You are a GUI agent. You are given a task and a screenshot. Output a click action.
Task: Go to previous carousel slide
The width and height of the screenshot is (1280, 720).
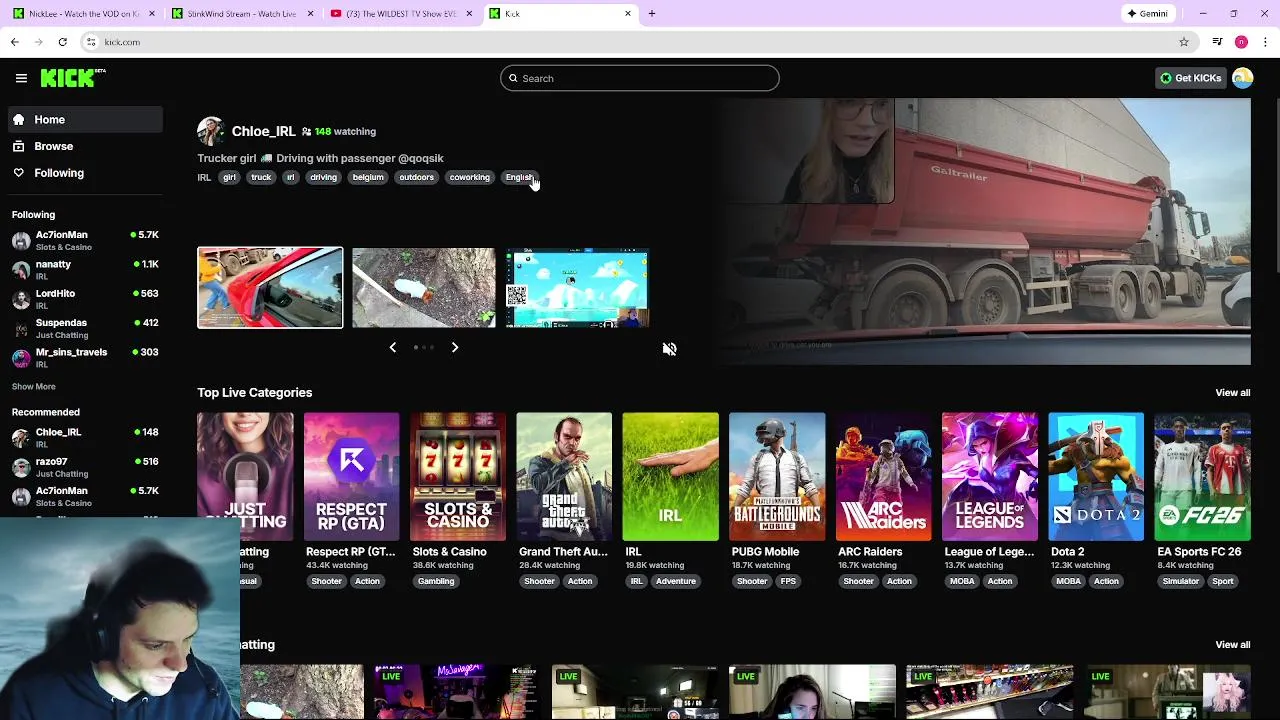coord(393,347)
